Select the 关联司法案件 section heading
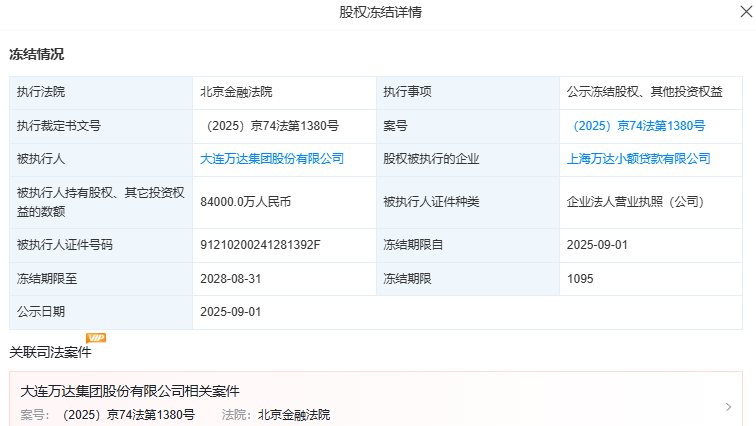This screenshot has width=756, height=426. [x=50, y=352]
